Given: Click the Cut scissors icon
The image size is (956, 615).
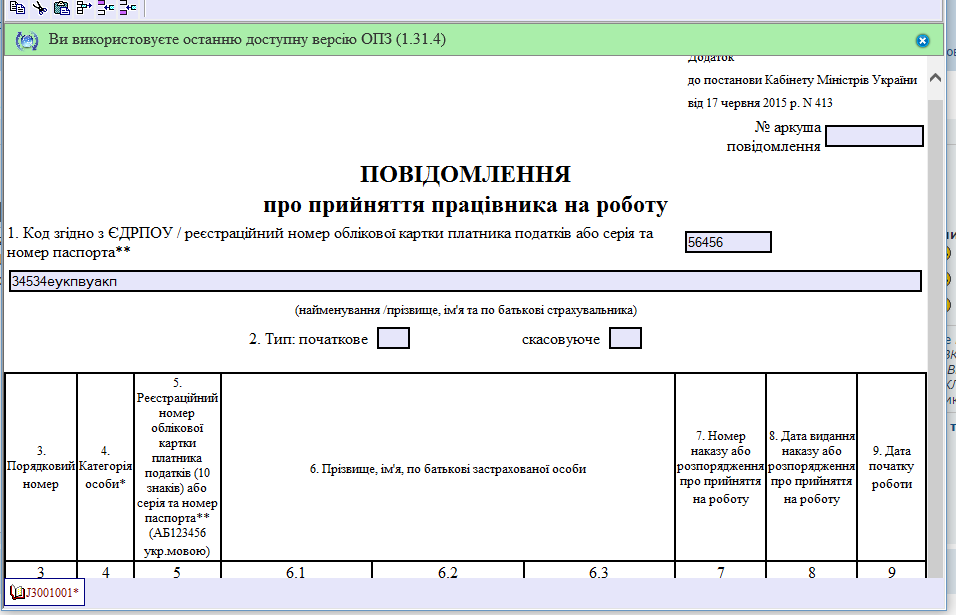Looking at the screenshot, I should (40, 8).
